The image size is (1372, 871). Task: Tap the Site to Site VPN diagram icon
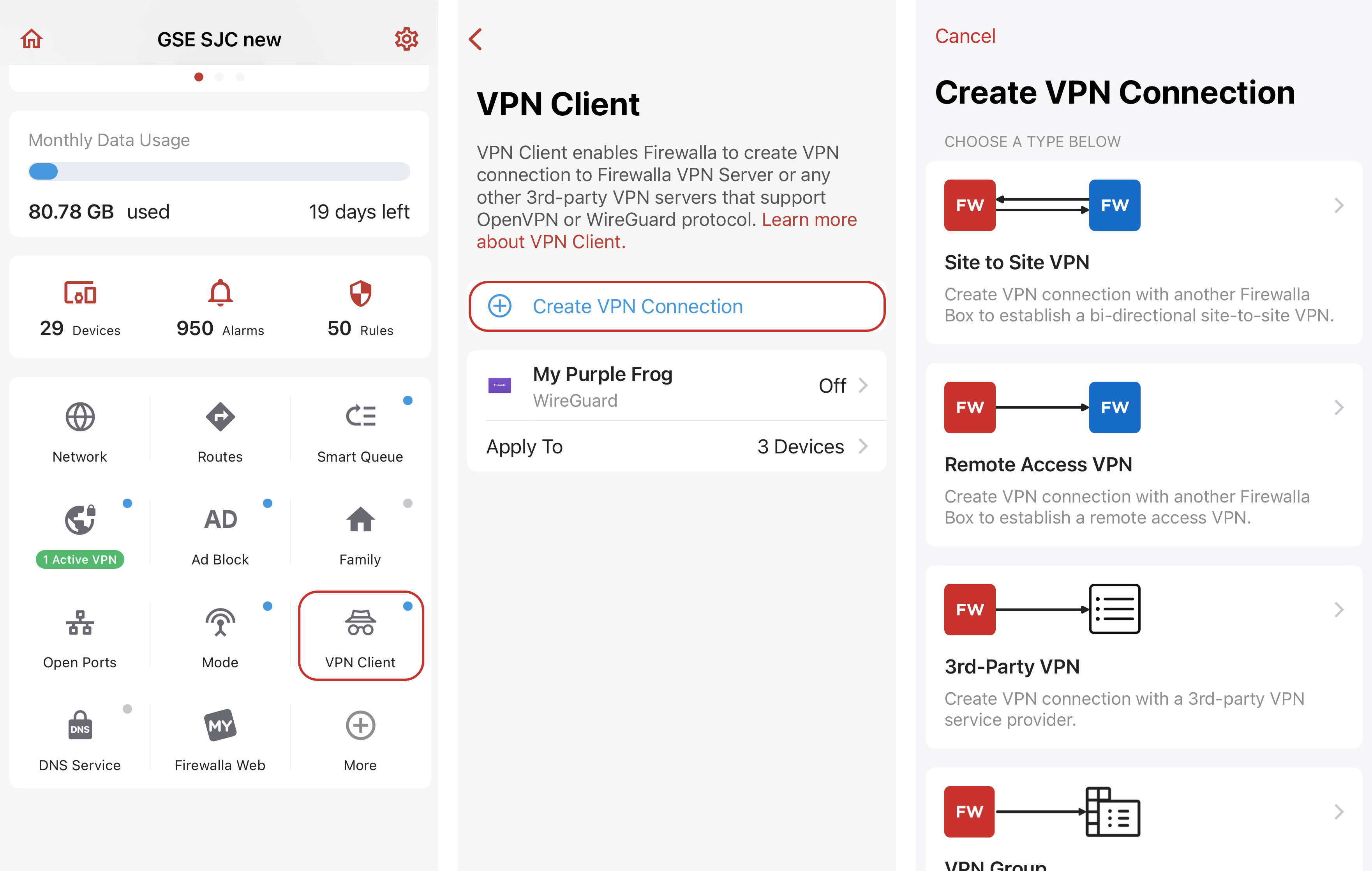point(1042,205)
